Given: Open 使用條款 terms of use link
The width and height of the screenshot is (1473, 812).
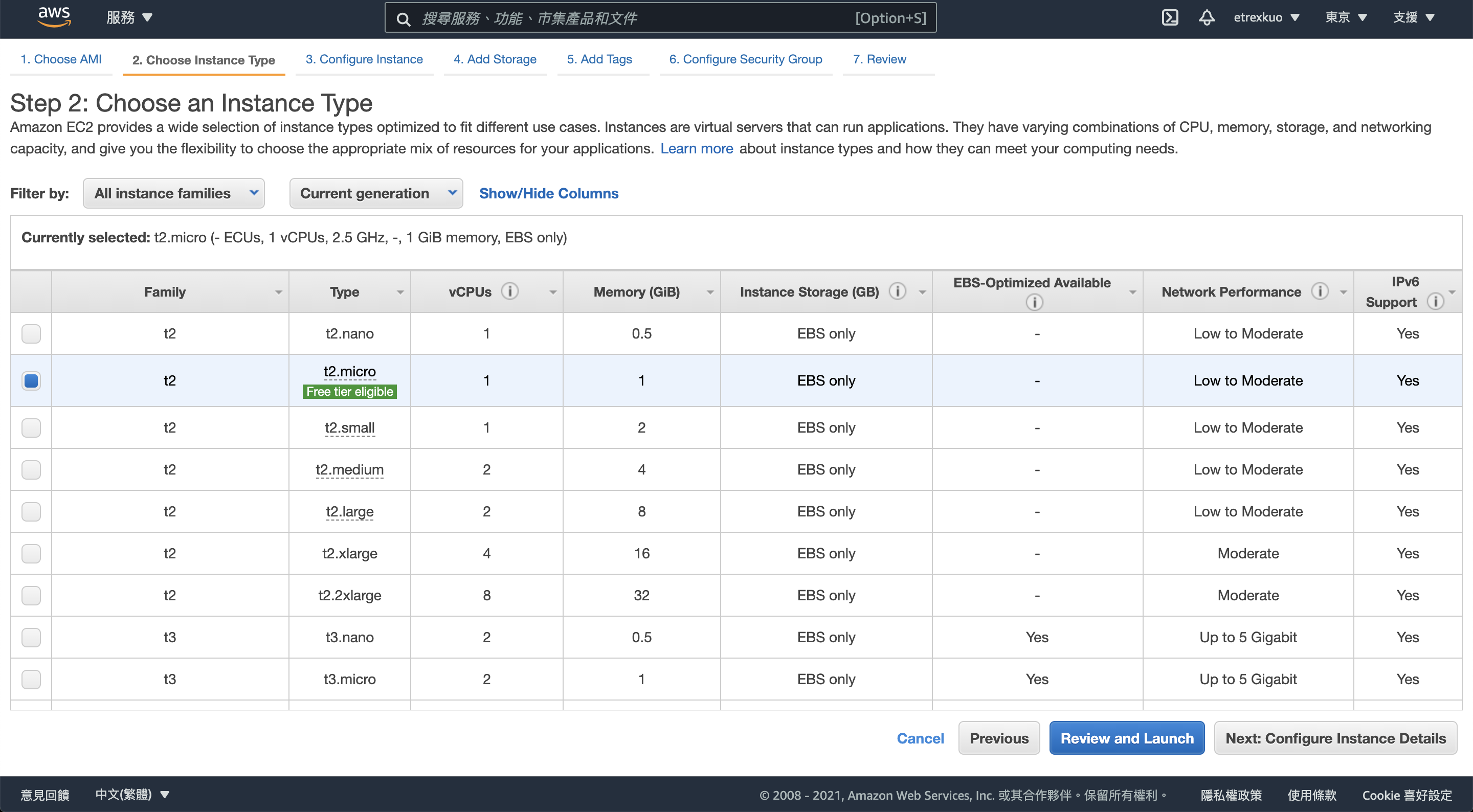Looking at the screenshot, I should pyautogui.click(x=1312, y=795).
